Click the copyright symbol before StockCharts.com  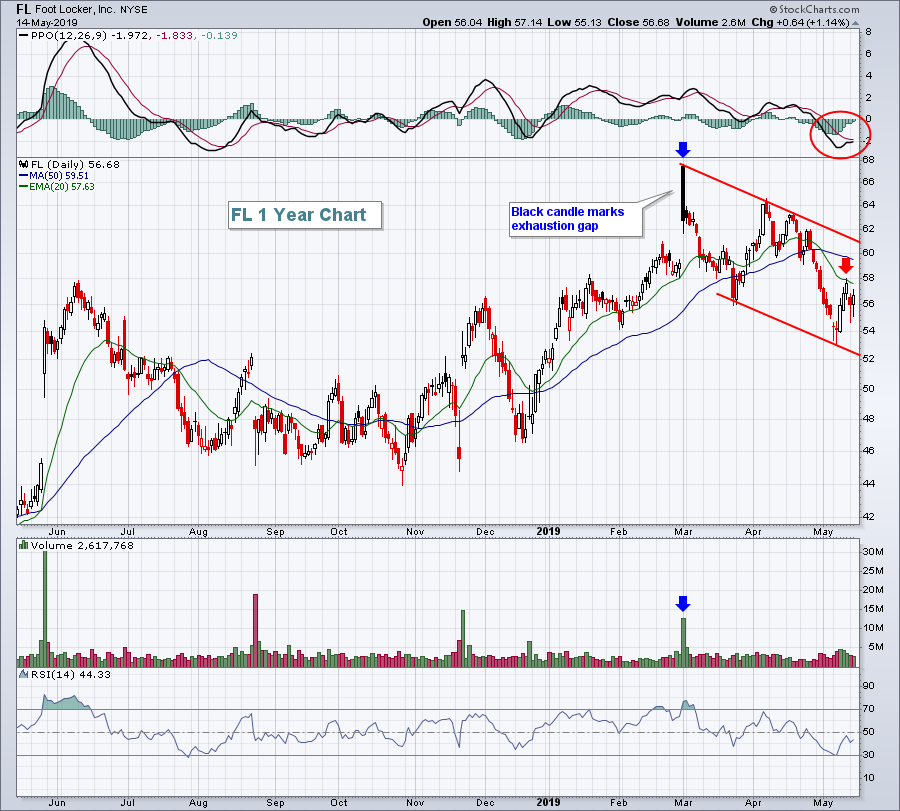773,9
